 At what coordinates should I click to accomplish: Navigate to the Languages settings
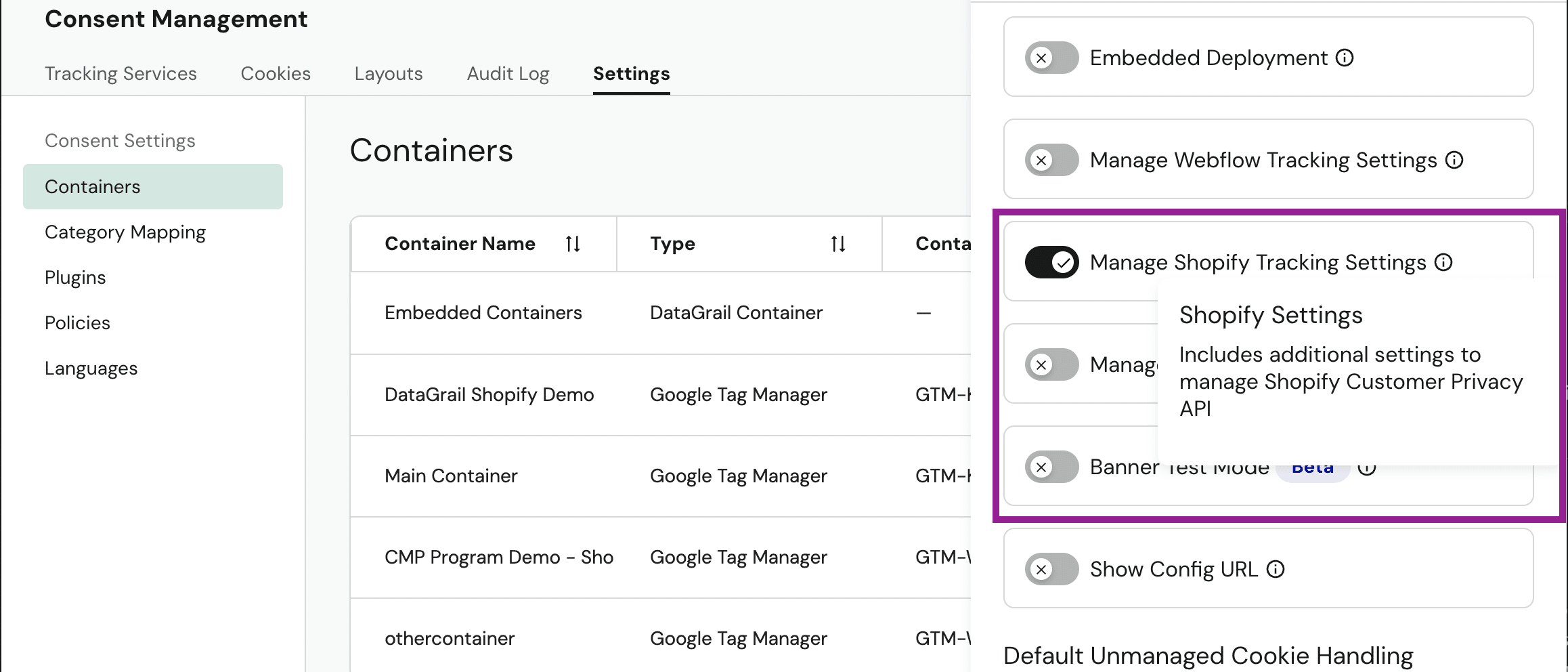(91, 368)
